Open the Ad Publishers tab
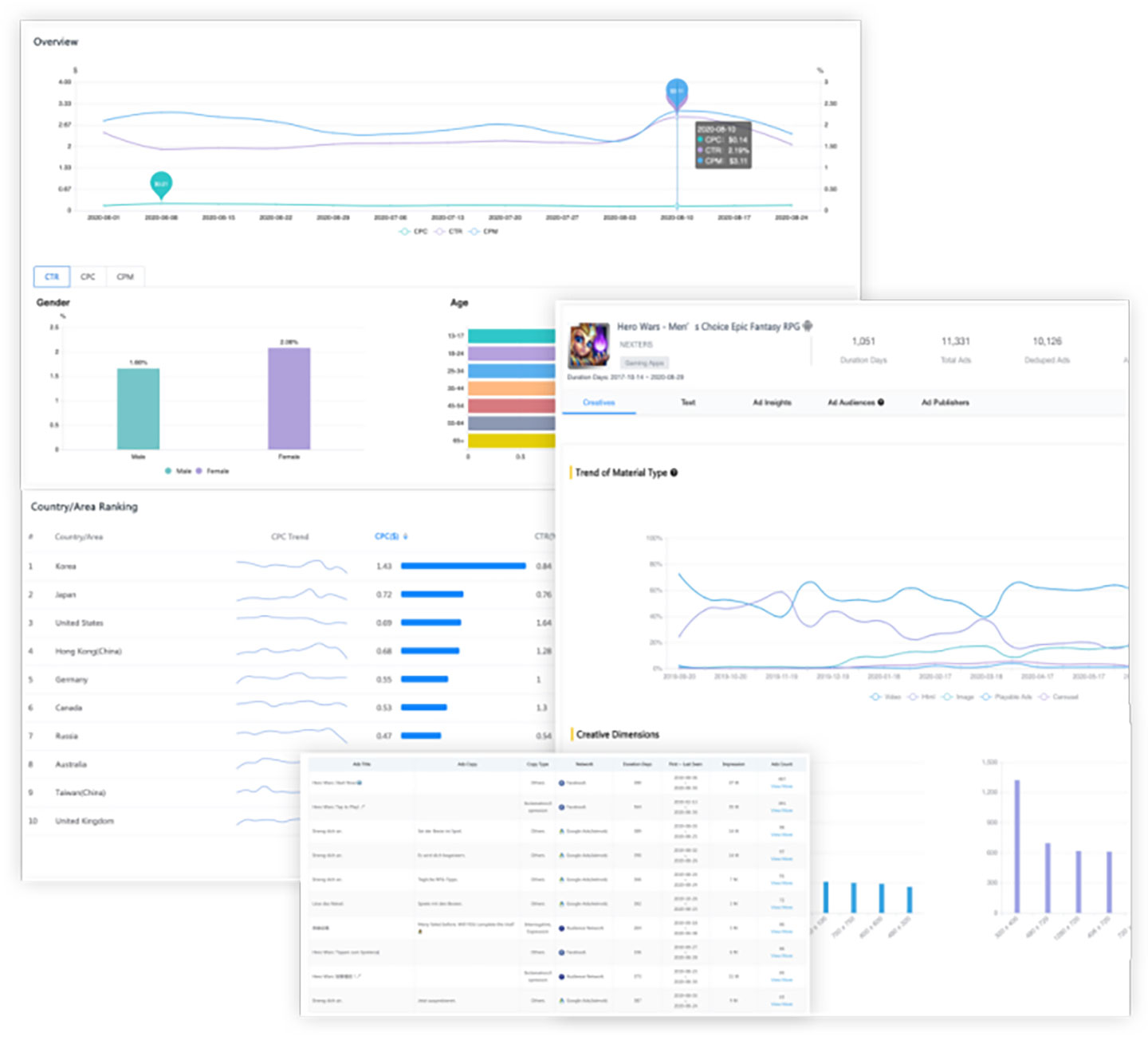1148x1040 pixels. 945,402
